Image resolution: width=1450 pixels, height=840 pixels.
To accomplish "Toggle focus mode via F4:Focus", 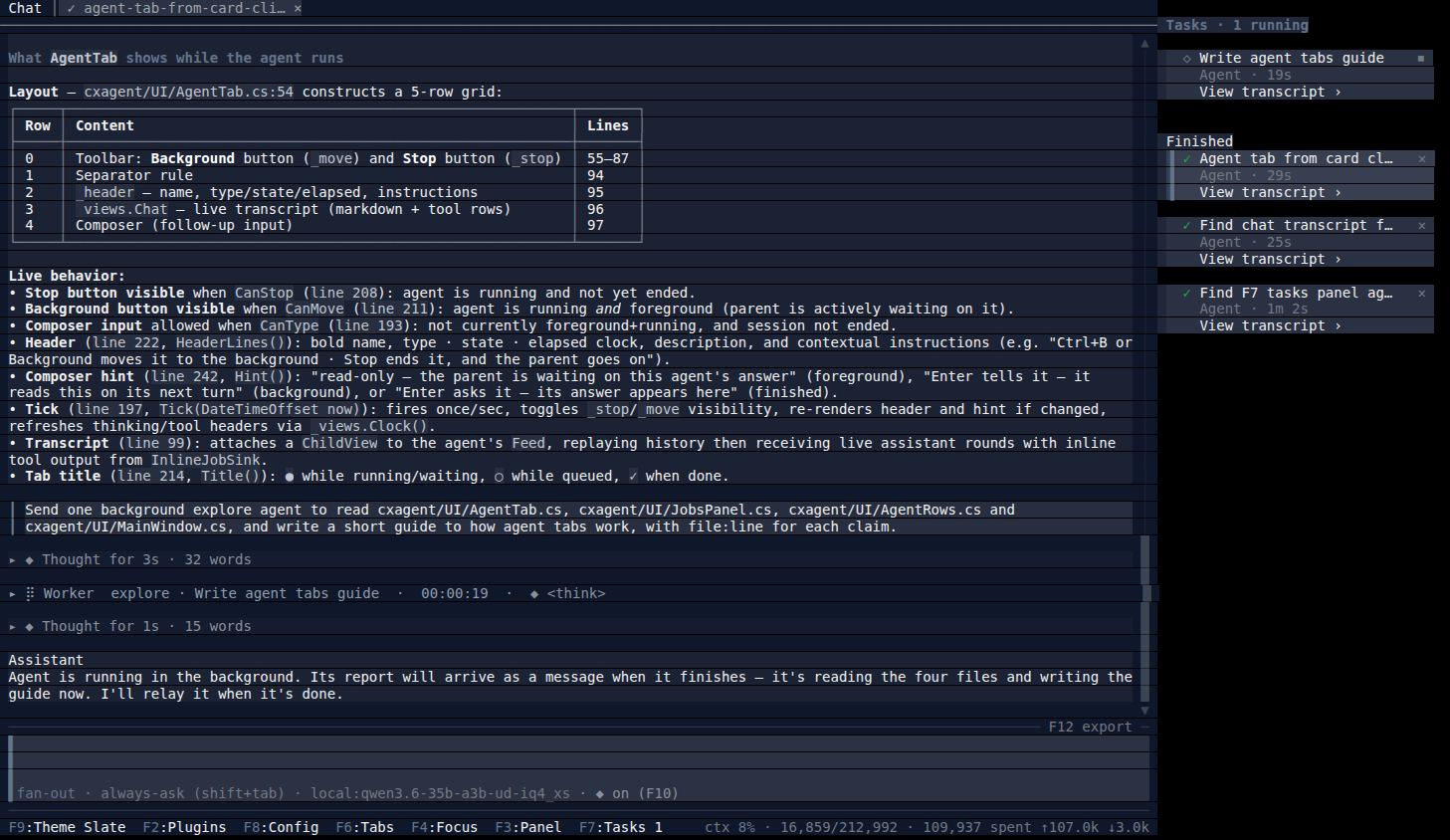I will 444,828.
